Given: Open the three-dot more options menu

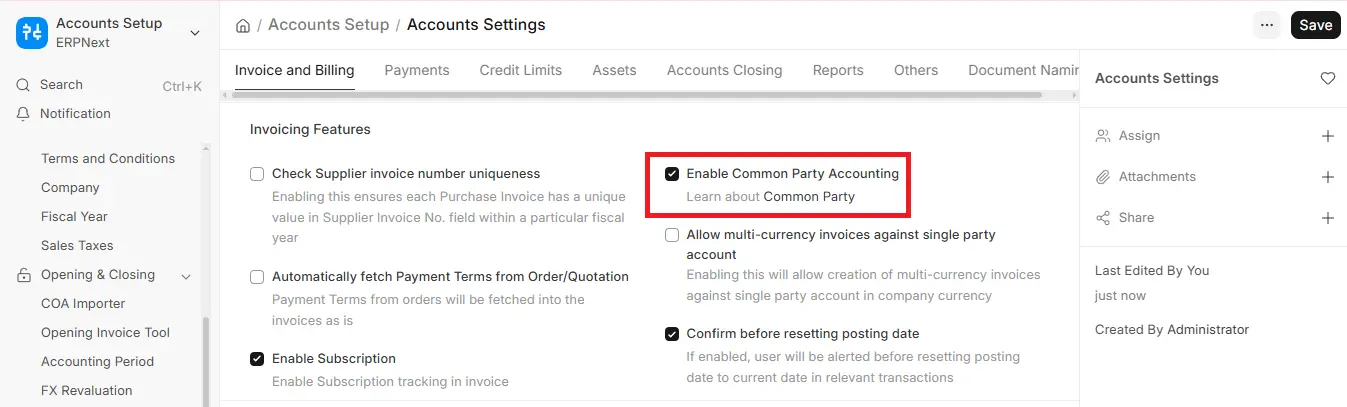Looking at the screenshot, I should point(1267,26).
